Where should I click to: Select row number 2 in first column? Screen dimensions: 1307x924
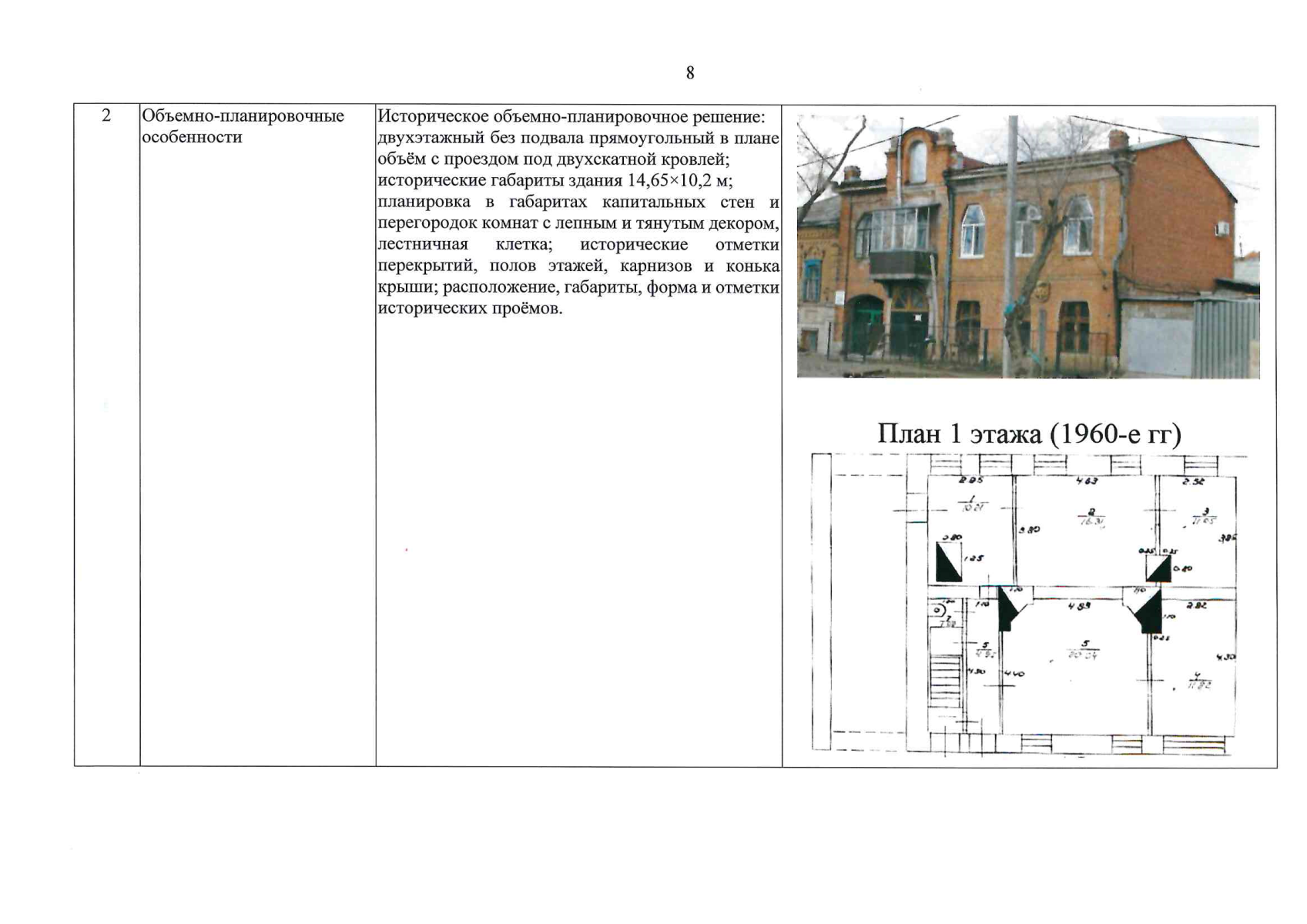(x=106, y=115)
